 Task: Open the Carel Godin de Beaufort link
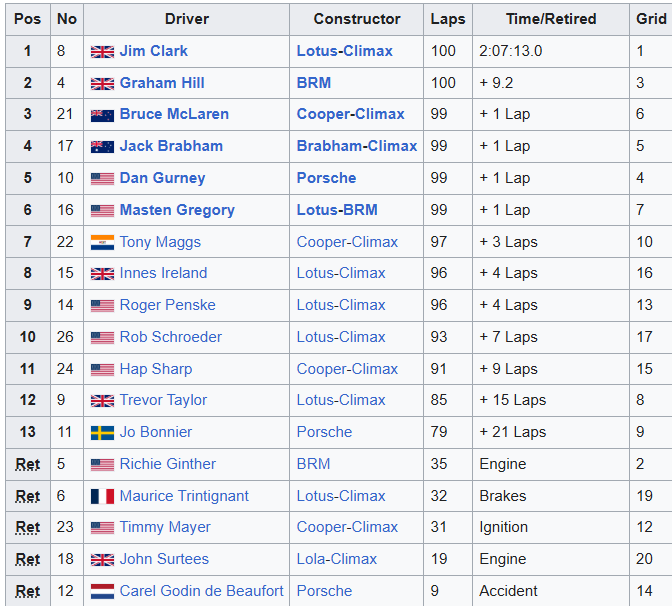201,591
